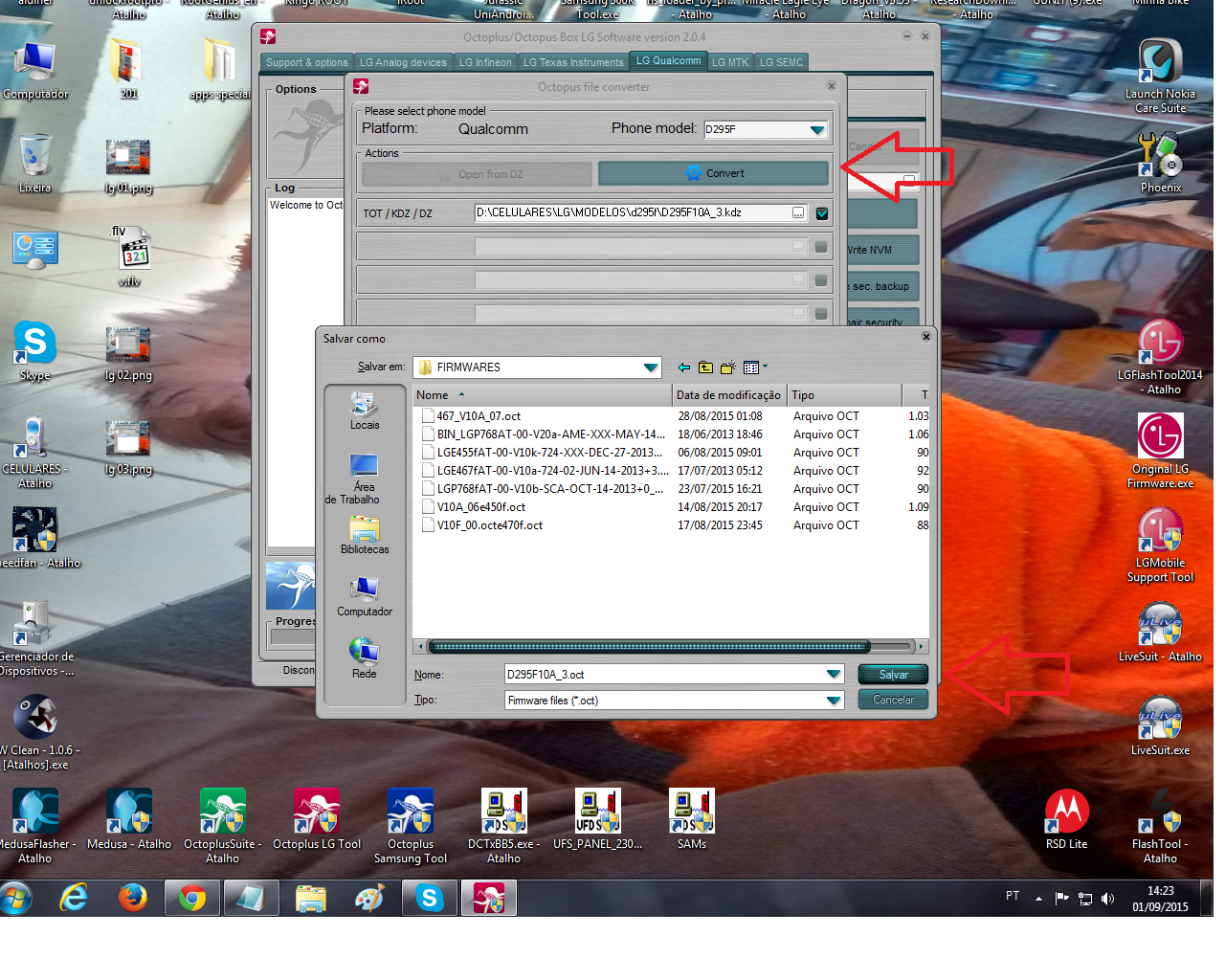The image size is (1225, 980).
Task: Sort files by Nome column header
Action: pyautogui.click(x=543, y=395)
